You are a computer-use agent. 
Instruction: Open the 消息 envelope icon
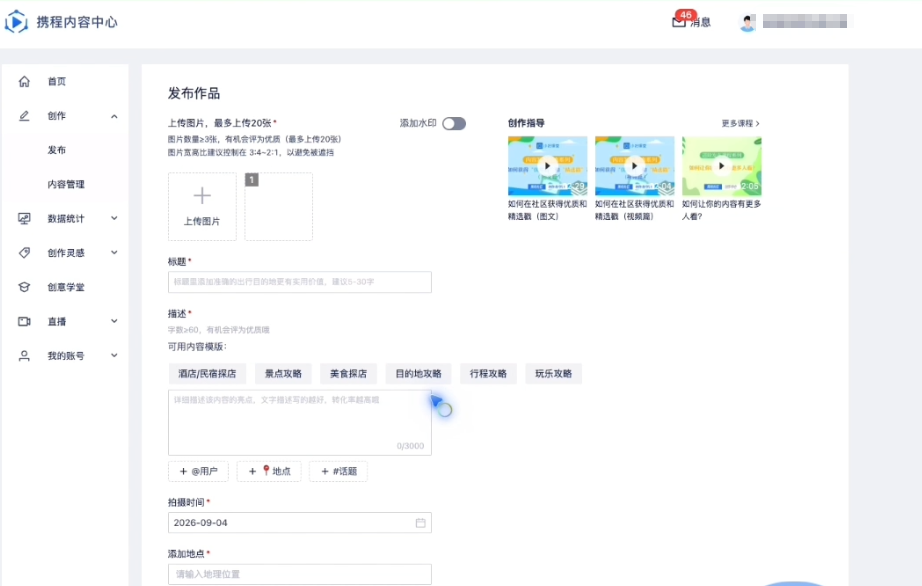(679, 22)
